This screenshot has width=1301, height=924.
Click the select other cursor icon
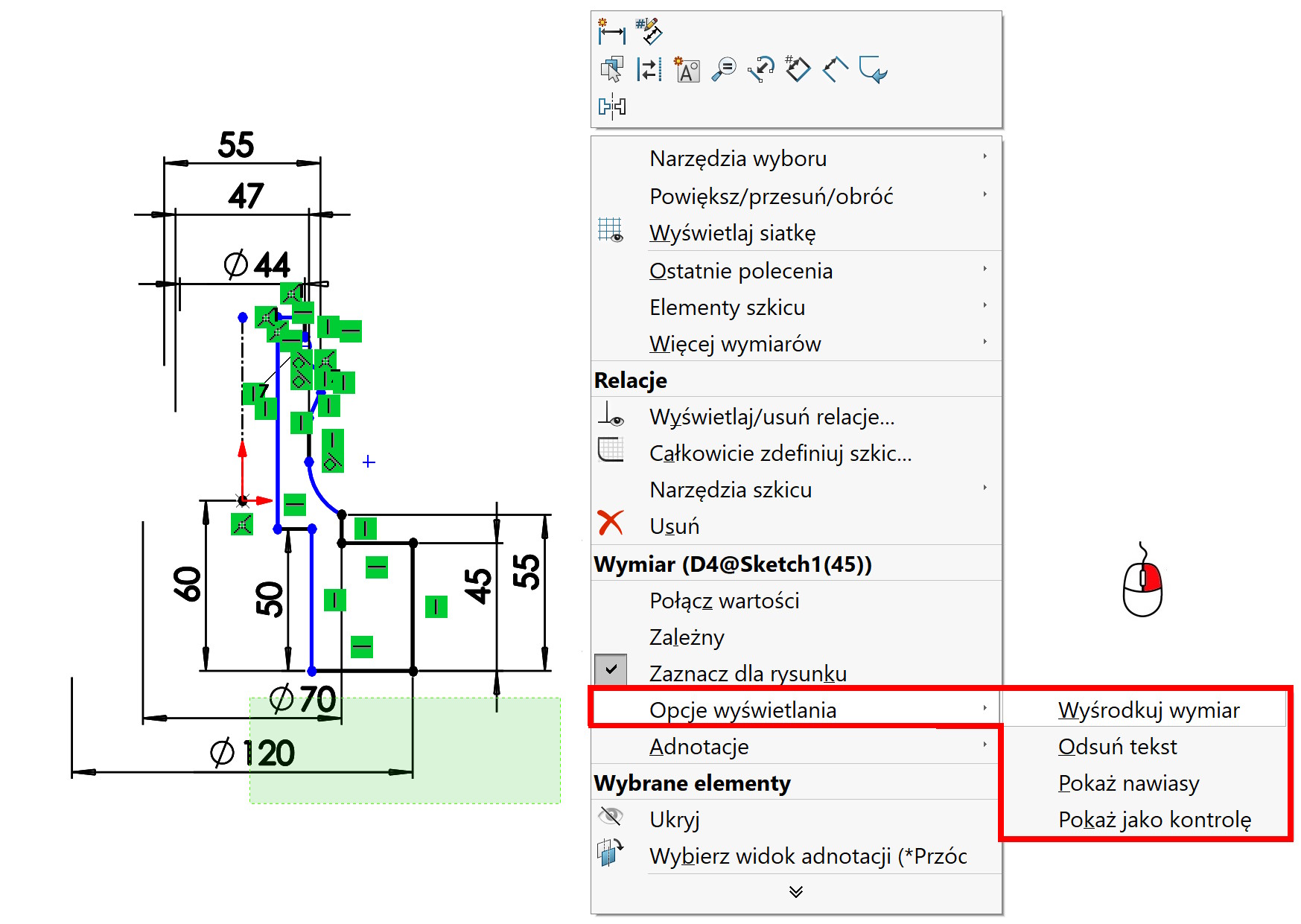tap(611, 70)
